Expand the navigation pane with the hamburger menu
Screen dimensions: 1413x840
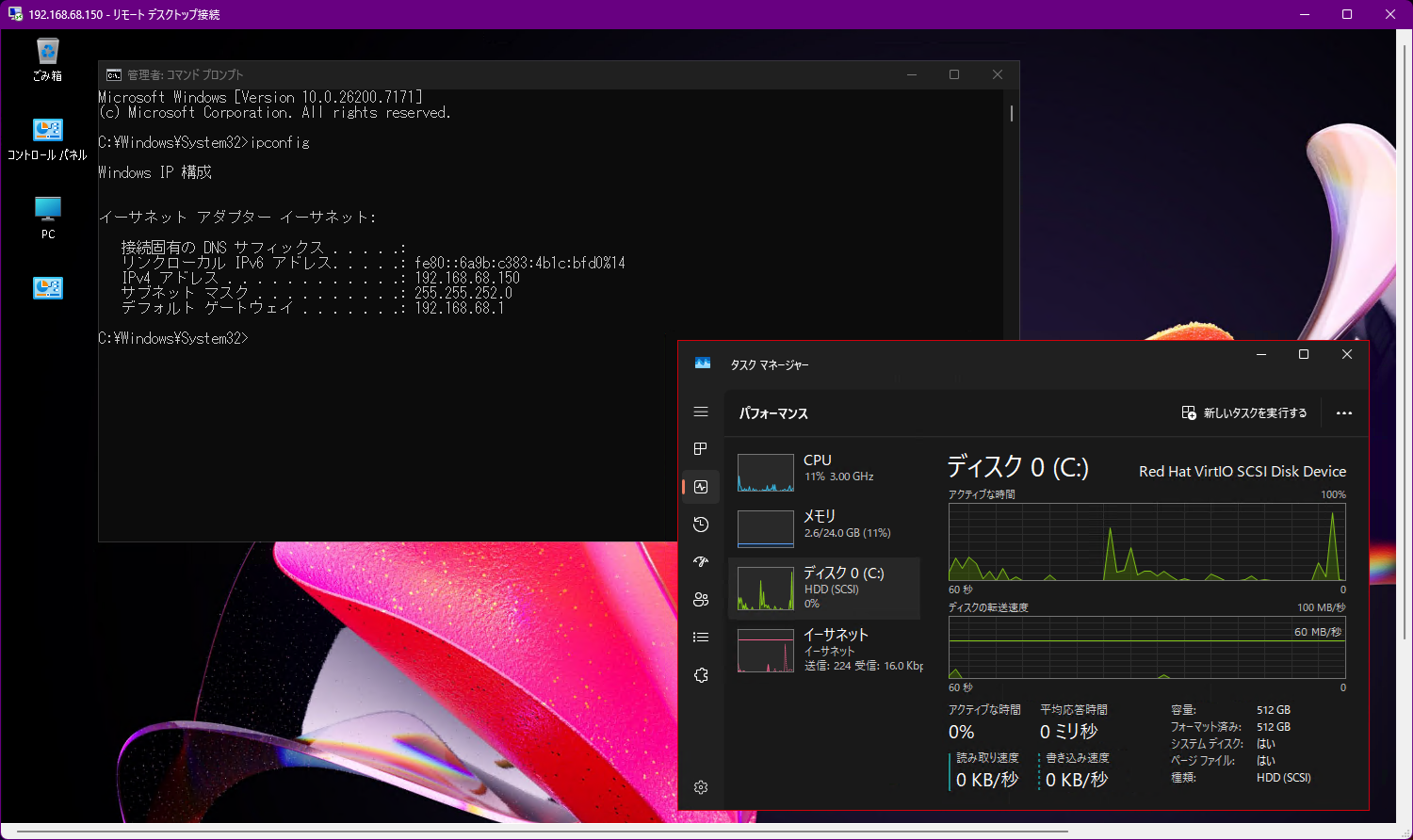(701, 412)
